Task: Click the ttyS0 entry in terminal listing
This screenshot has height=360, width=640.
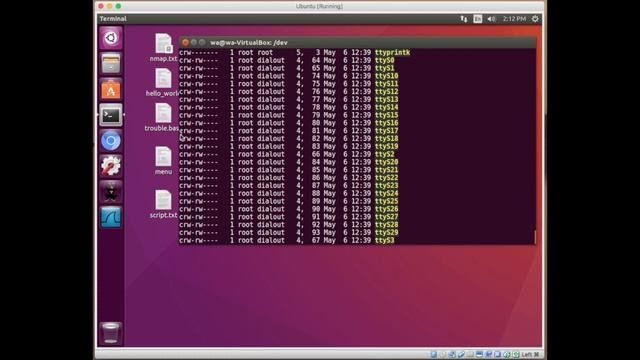Action: pyautogui.click(x=384, y=60)
